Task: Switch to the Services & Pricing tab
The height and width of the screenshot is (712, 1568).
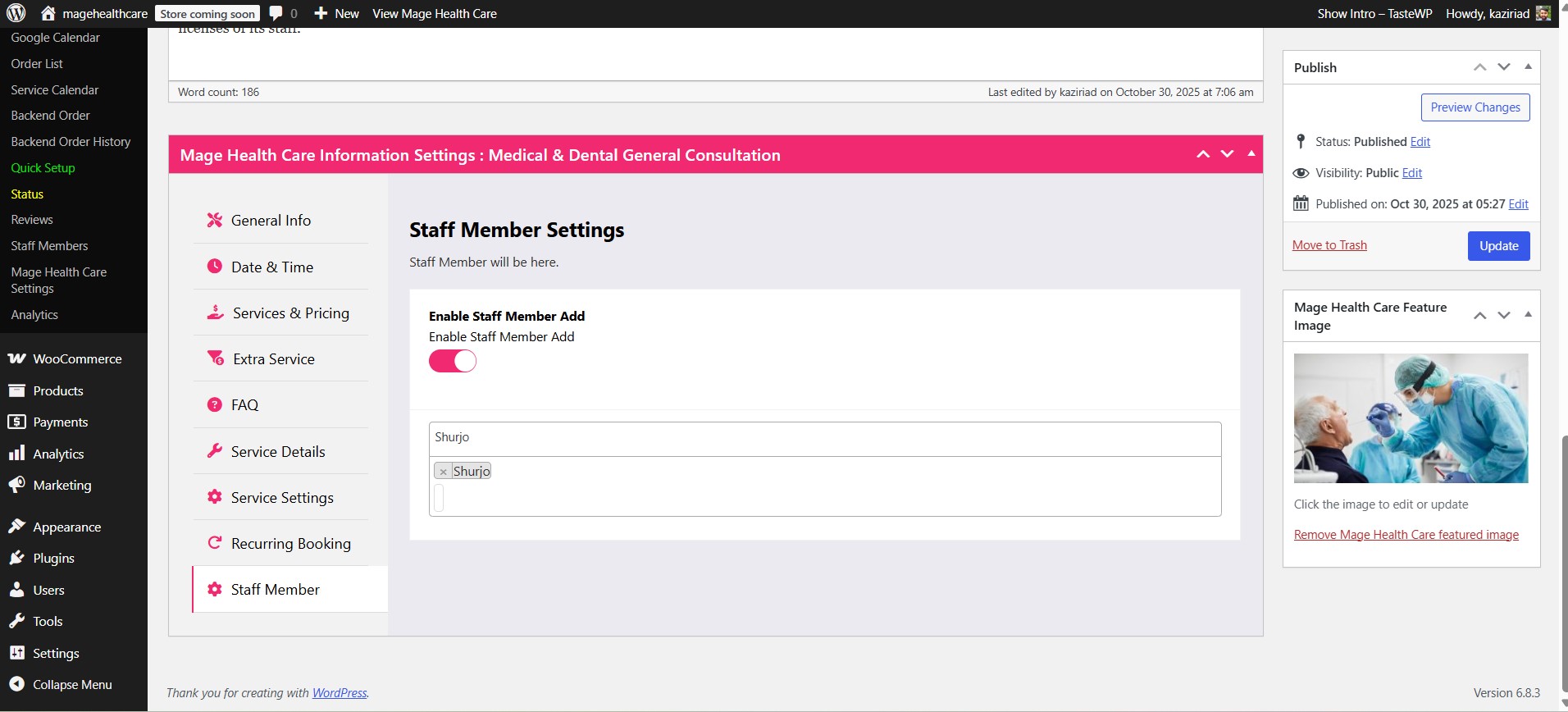Action: tap(290, 313)
